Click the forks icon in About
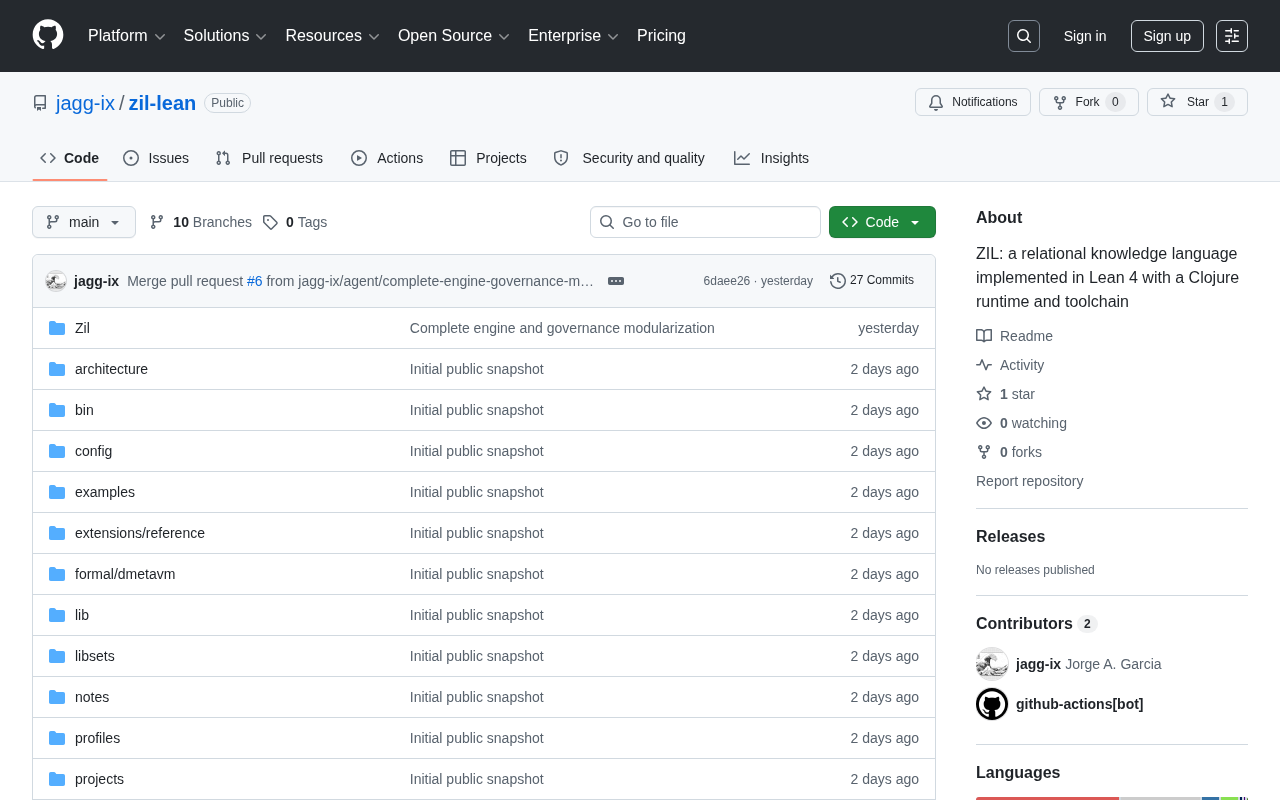Image resolution: width=1280 pixels, height=800 pixels. pos(984,452)
